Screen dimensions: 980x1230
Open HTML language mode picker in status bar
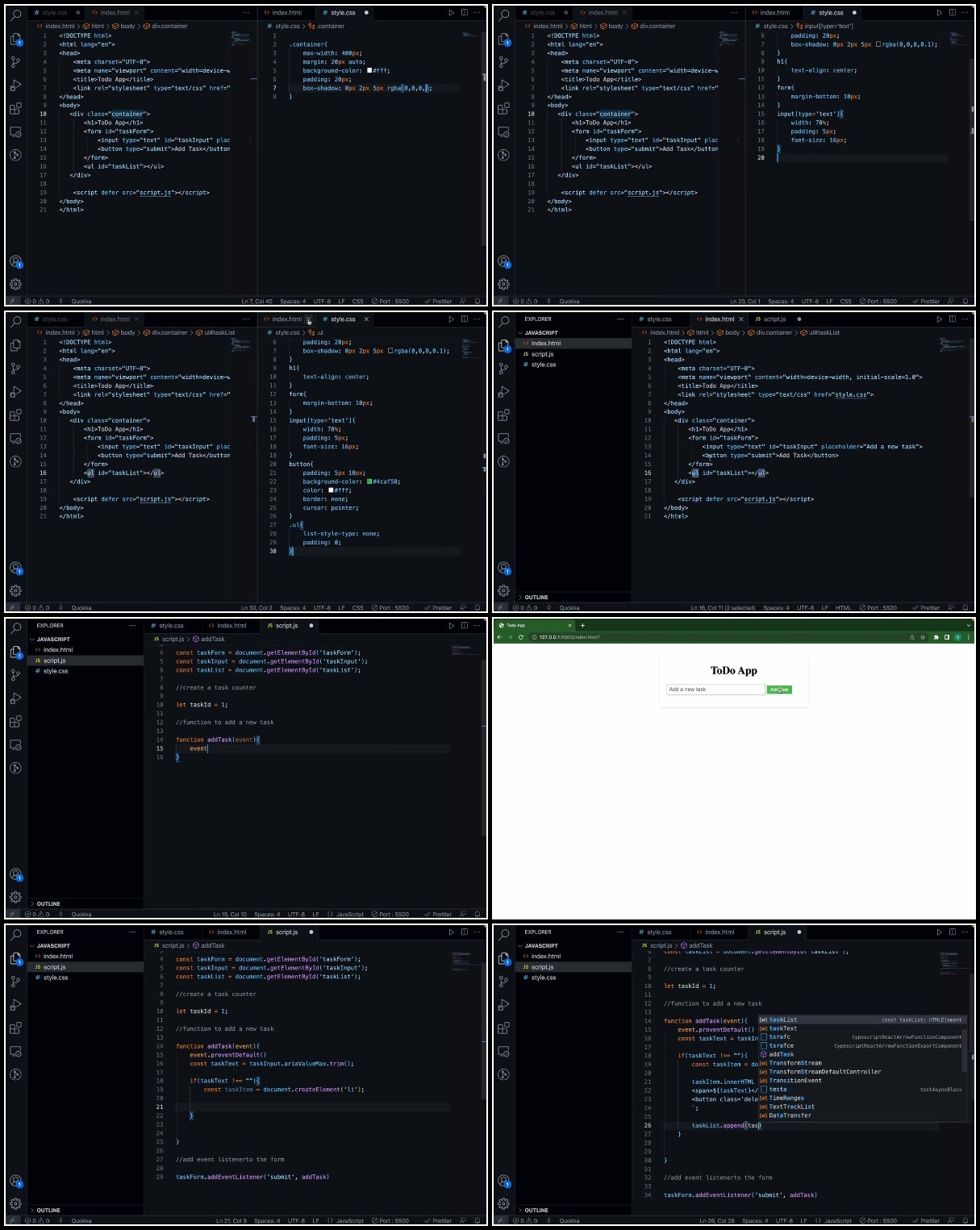coord(843,607)
